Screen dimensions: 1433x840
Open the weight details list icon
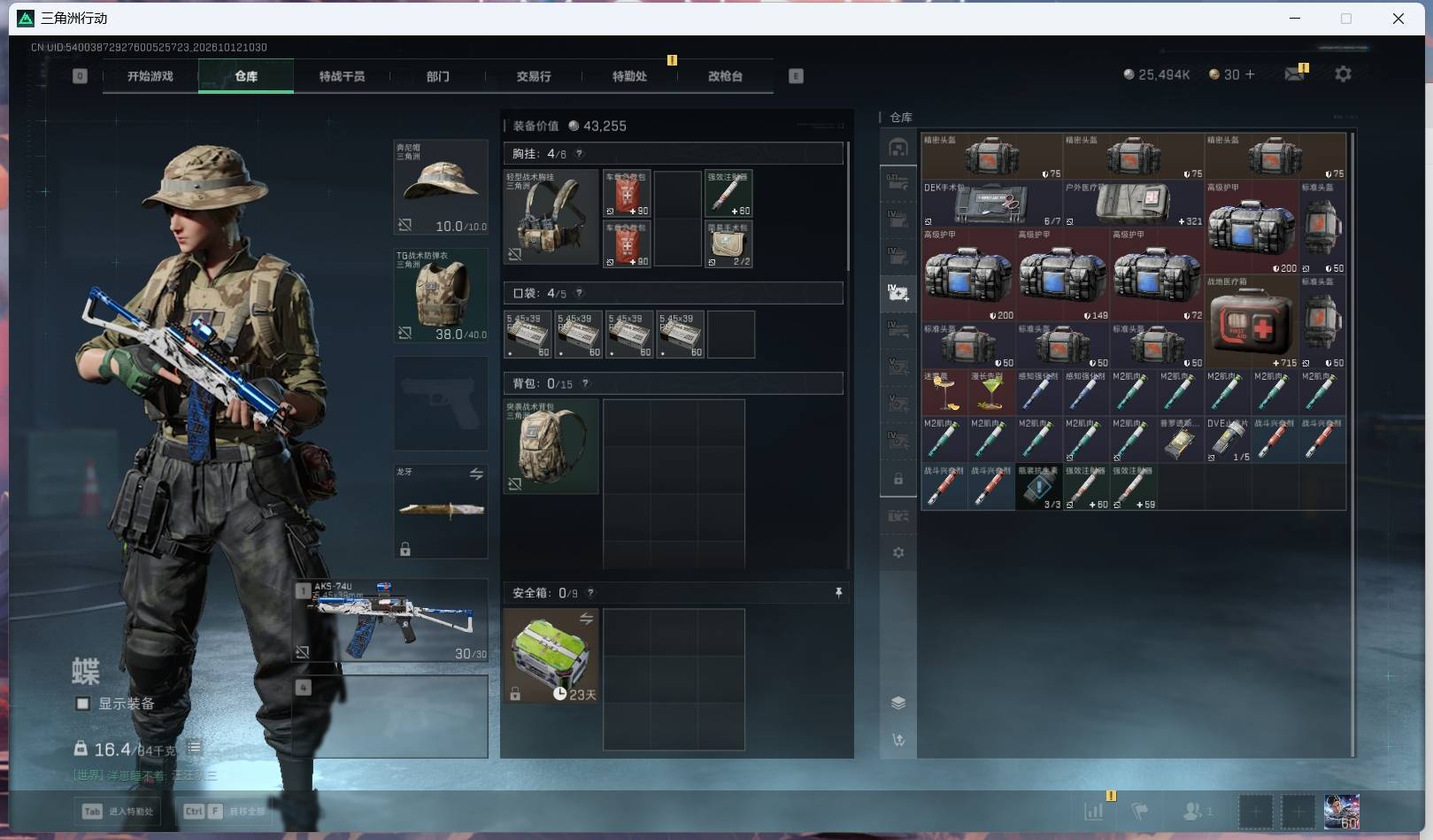pos(194,748)
